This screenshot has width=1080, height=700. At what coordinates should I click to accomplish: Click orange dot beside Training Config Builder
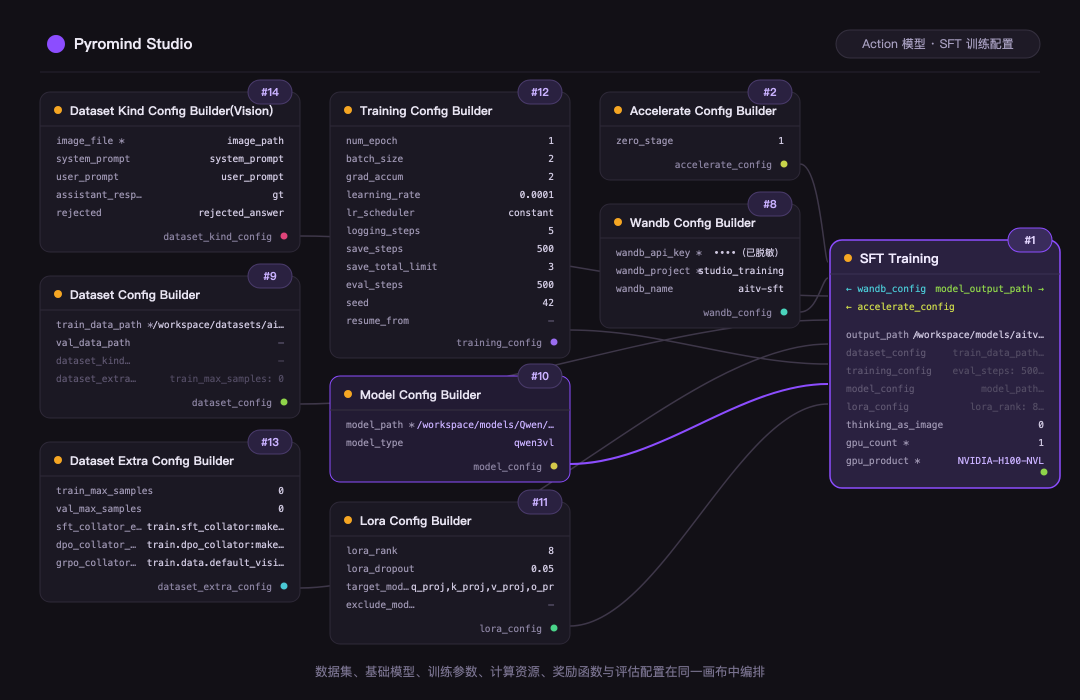click(348, 110)
